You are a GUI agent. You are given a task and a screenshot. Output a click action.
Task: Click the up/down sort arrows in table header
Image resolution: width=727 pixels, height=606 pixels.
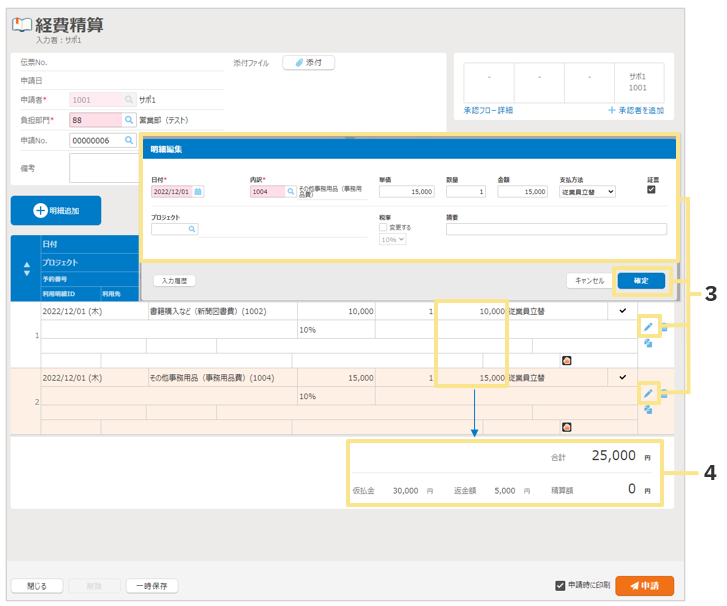26,270
